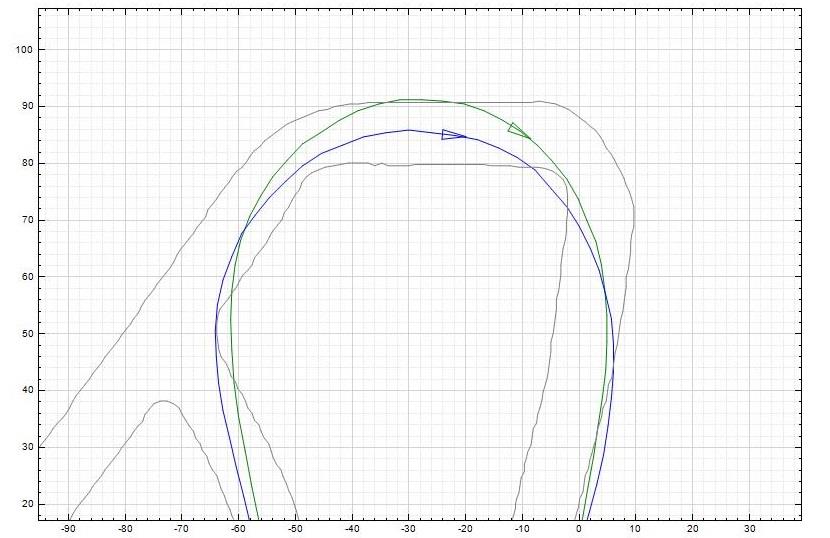830x538 pixels.
Task: Click x-axis label 0
Action: (x=579, y=529)
